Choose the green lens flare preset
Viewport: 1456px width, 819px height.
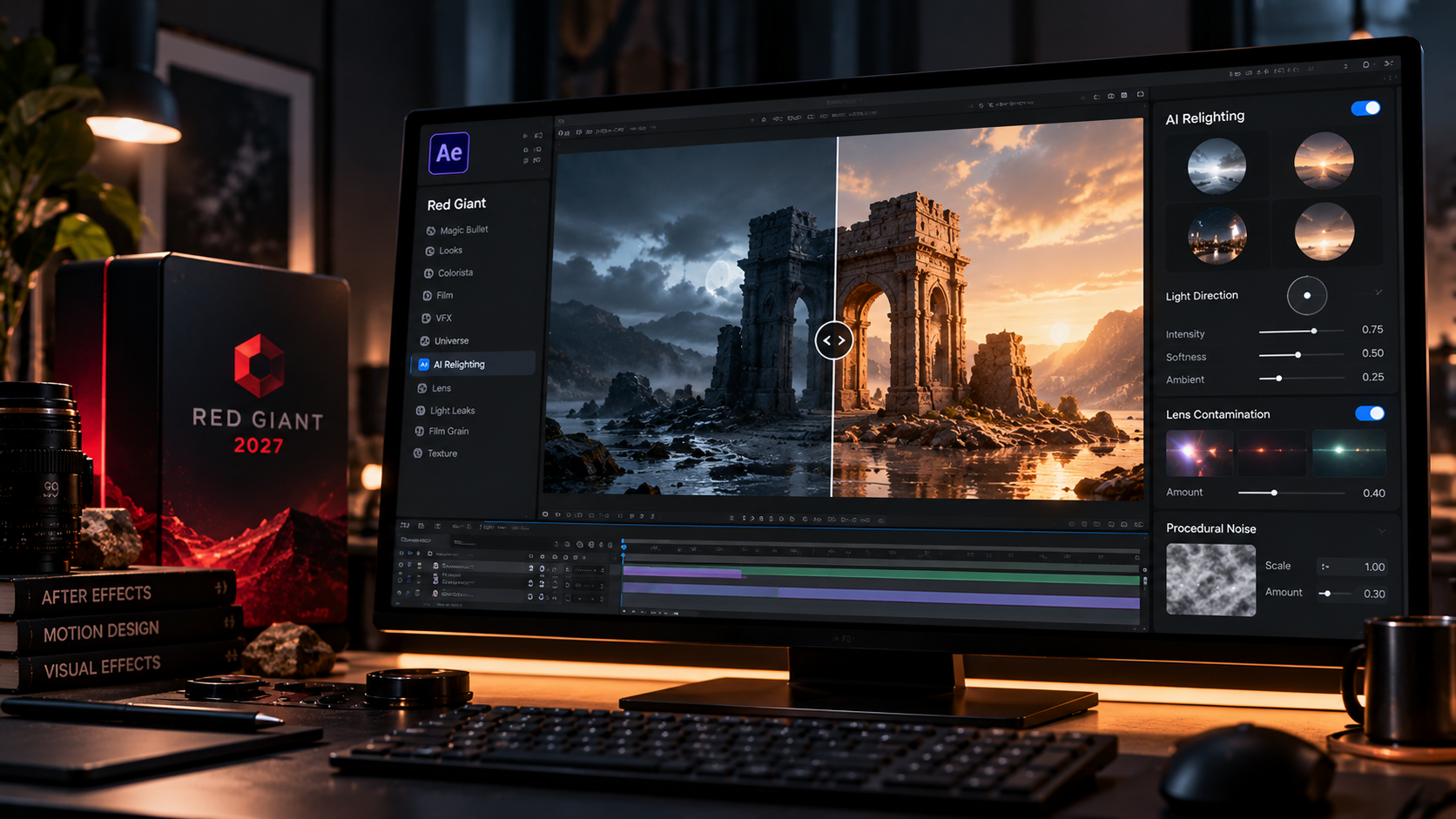tap(1349, 453)
